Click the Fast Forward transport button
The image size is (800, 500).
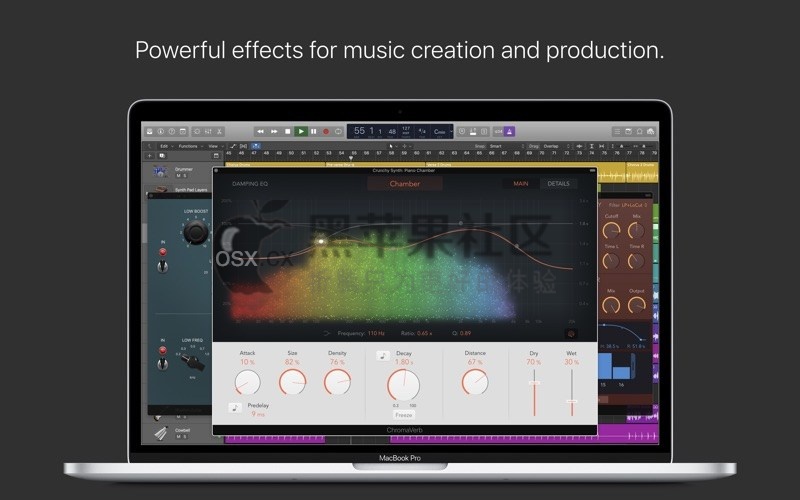tap(274, 131)
